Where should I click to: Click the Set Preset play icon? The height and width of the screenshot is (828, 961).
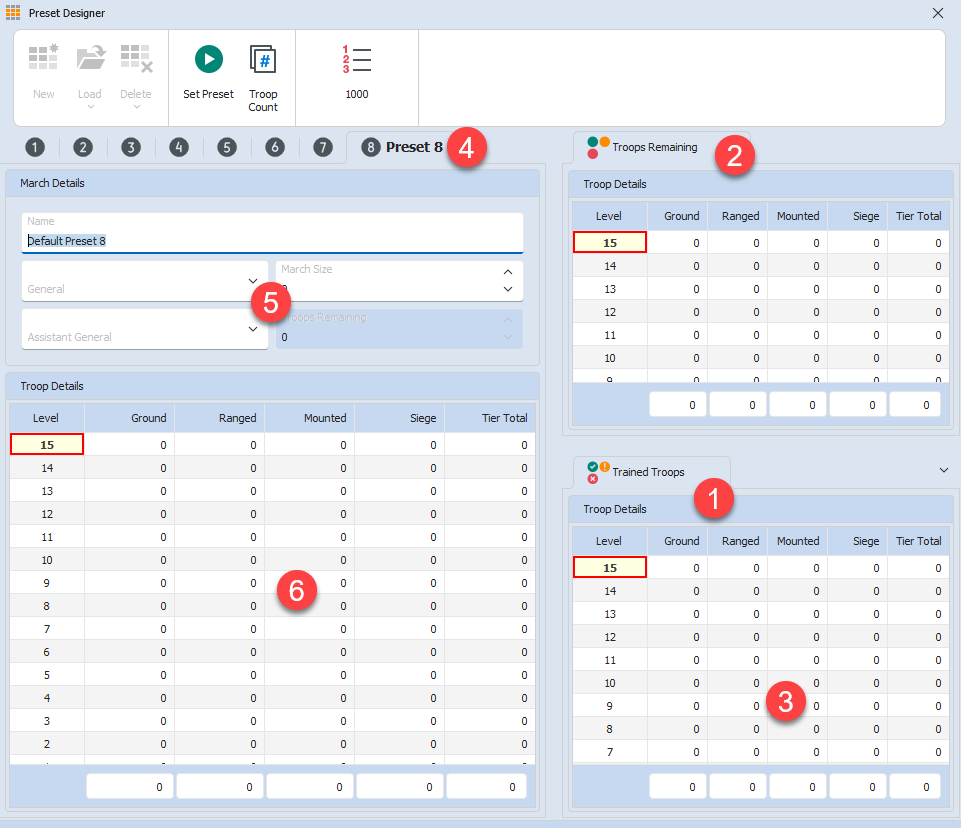pos(208,59)
